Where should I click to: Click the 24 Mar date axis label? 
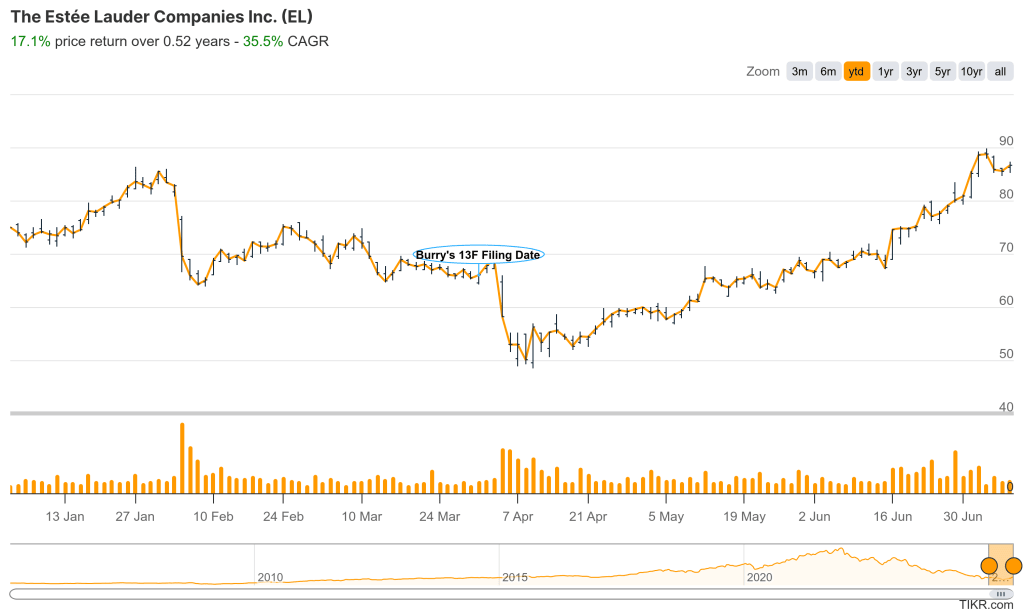click(x=440, y=517)
